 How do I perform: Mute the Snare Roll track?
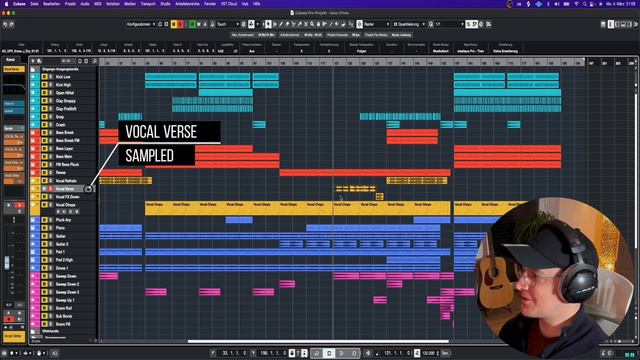pyautogui.click(x=44, y=308)
